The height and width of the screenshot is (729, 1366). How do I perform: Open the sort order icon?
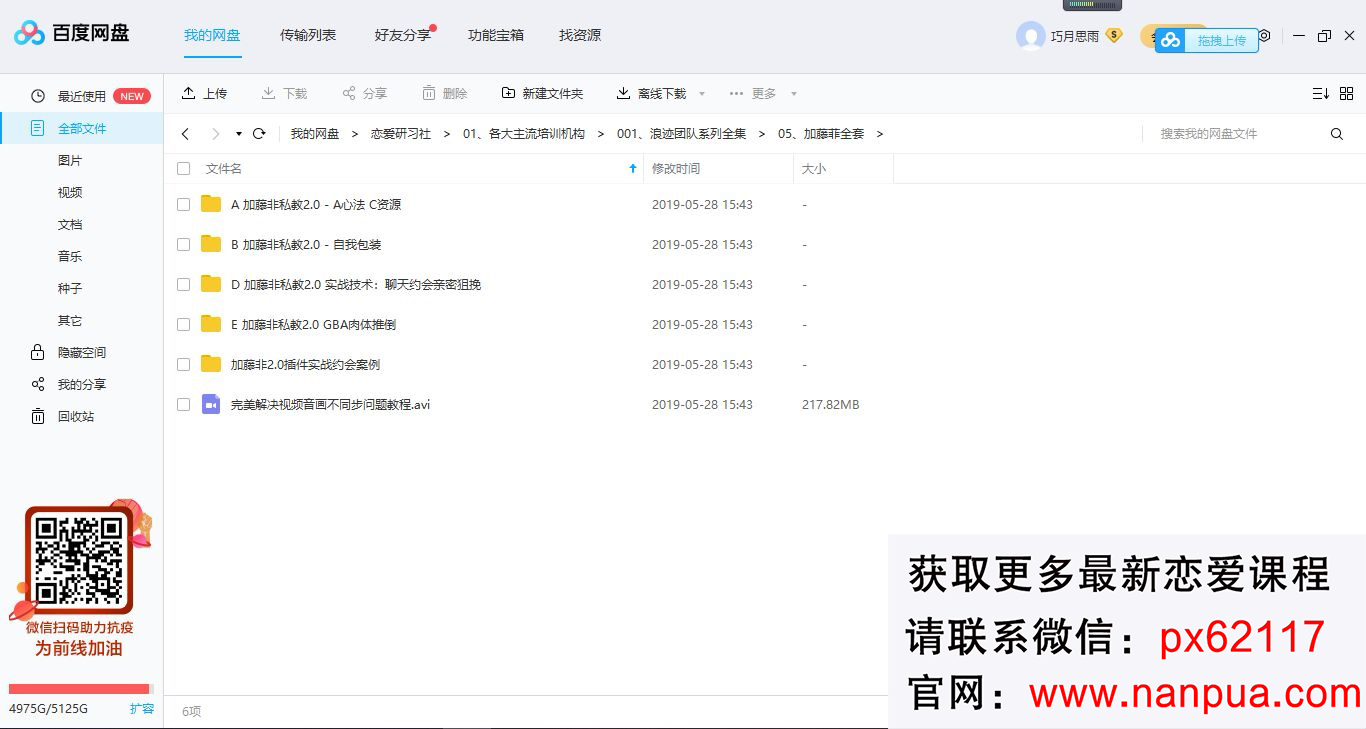pos(1320,93)
